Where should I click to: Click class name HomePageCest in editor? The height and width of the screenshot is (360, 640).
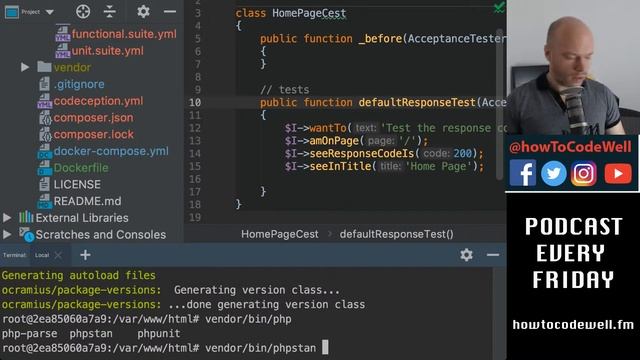(x=309, y=13)
